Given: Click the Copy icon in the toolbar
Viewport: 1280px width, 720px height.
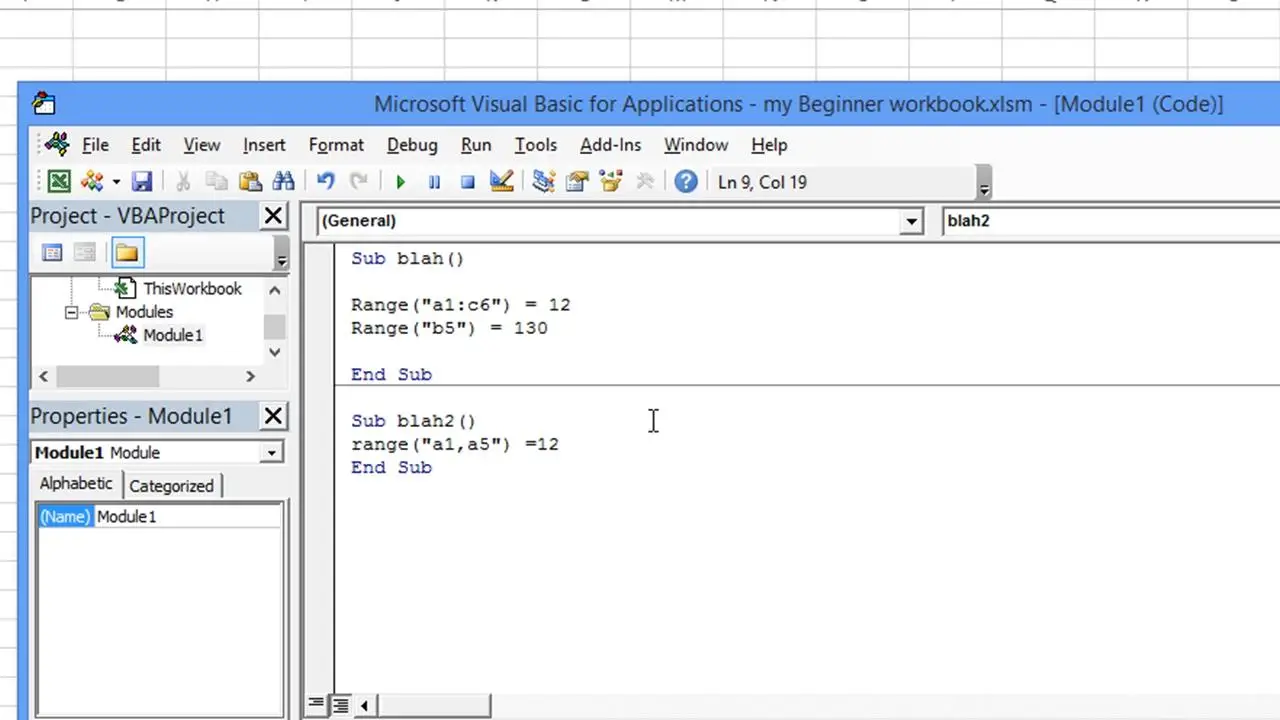Looking at the screenshot, I should pyautogui.click(x=216, y=182).
